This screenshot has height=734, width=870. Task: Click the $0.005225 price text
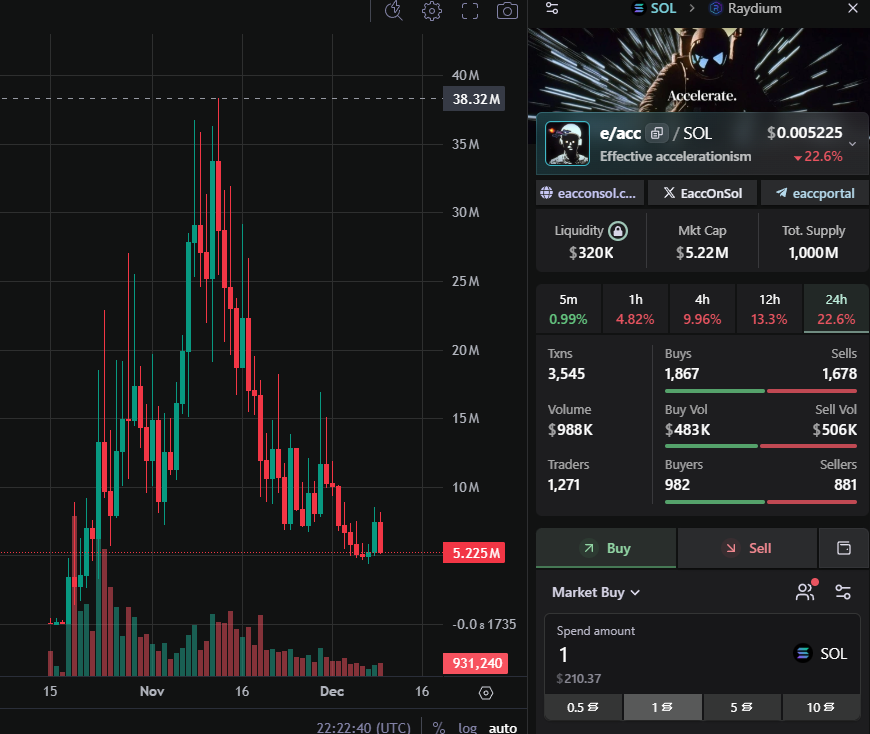(805, 133)
